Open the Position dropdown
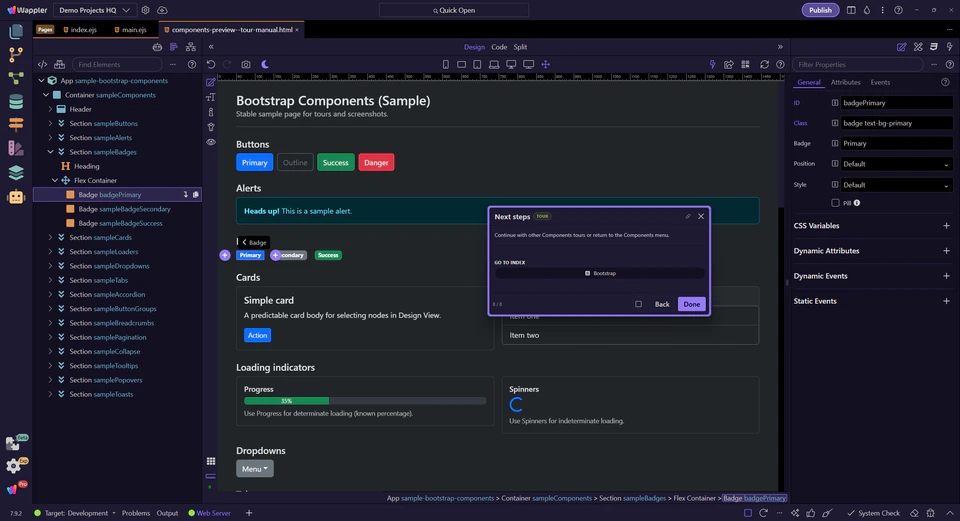The height and width of the screenshot is (521, 960). tap(897, 164)
